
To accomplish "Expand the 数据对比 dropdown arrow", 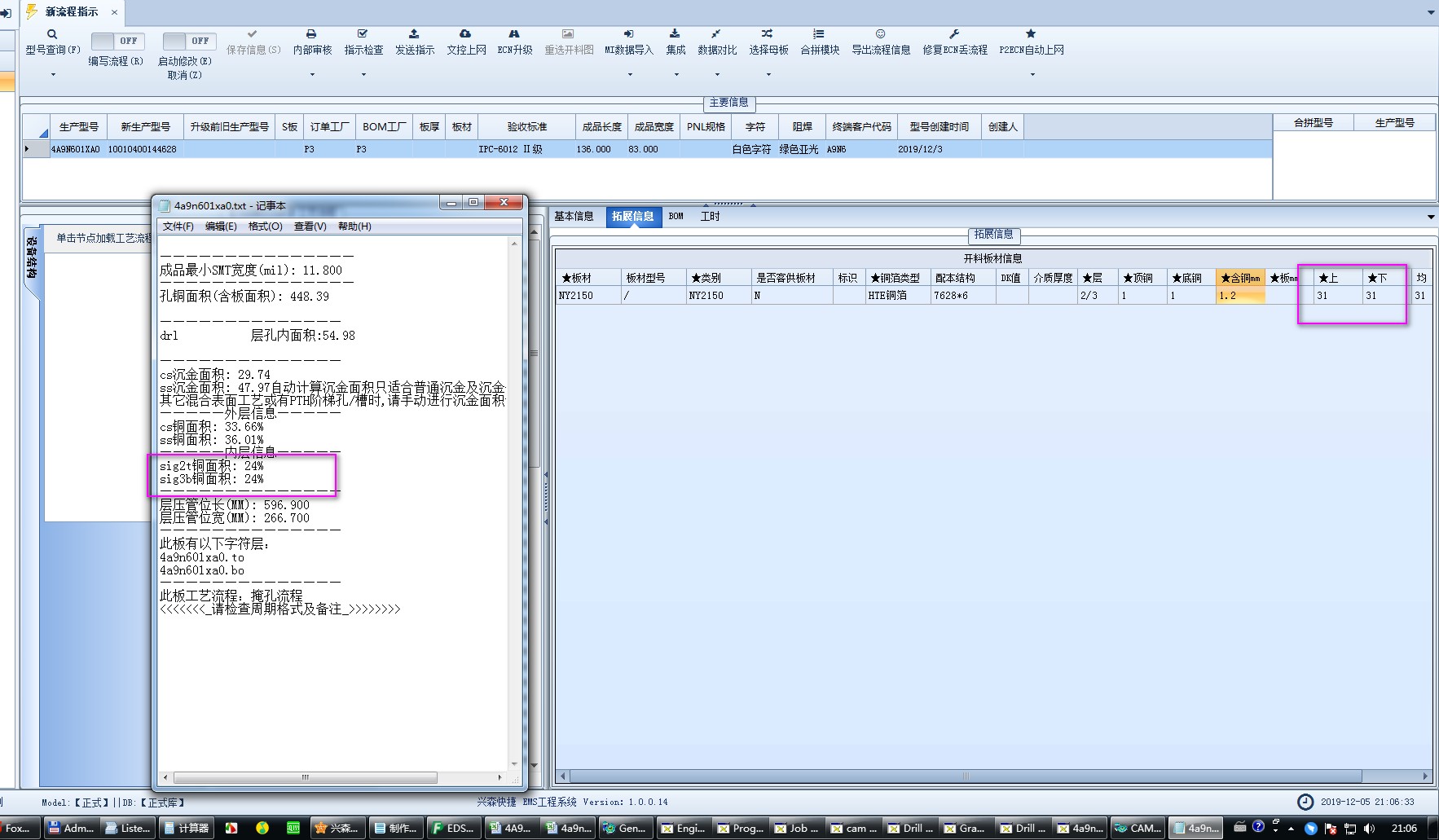I will (x=717, y=75).
